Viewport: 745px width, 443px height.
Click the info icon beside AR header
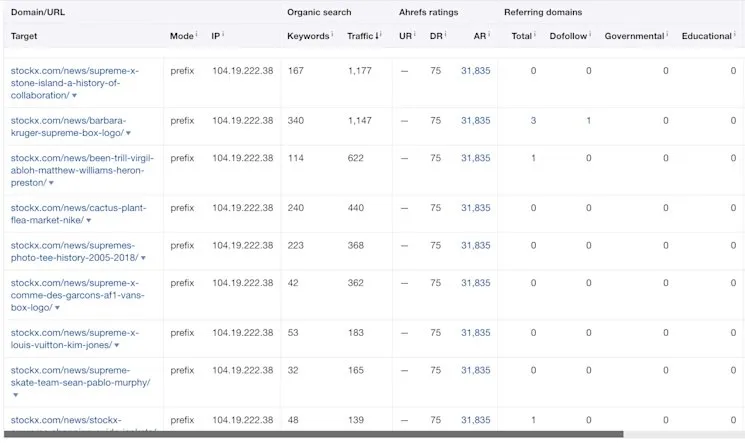[489, 34]
